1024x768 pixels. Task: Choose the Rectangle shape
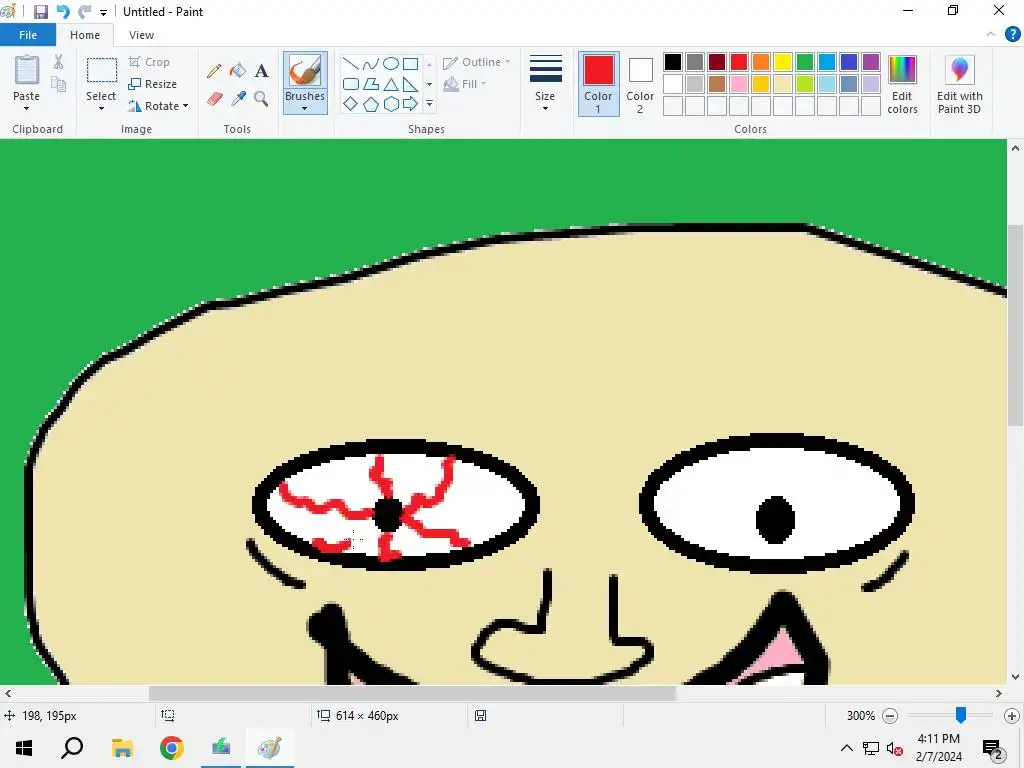[x=410, y=63]
